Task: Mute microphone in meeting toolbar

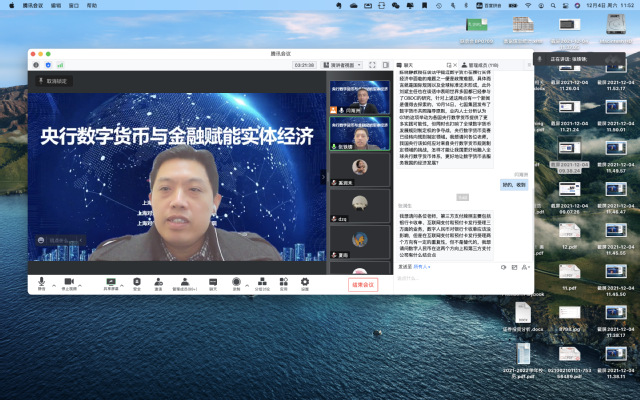Action: pos(41,283)
